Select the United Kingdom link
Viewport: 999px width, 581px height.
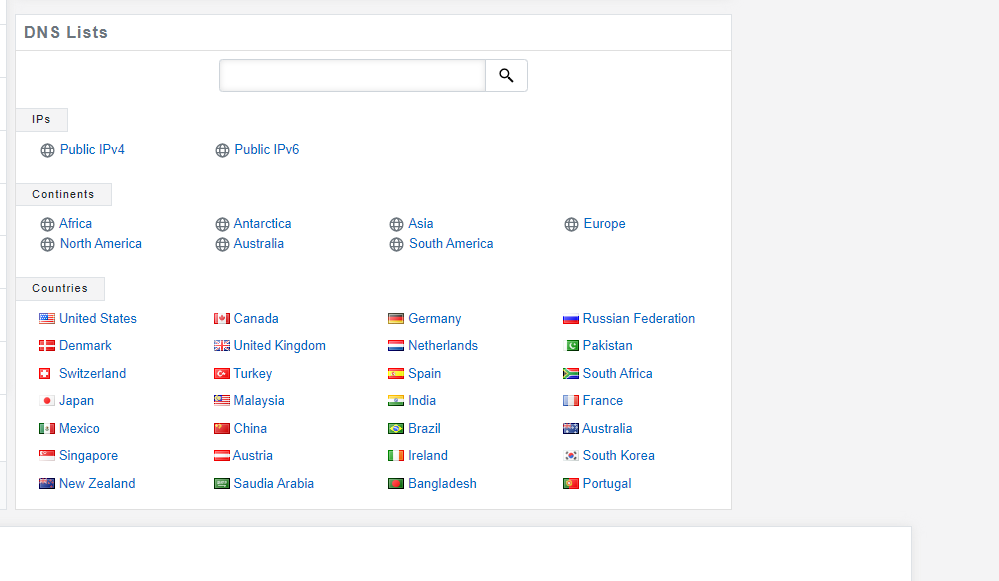pos(280,346)
